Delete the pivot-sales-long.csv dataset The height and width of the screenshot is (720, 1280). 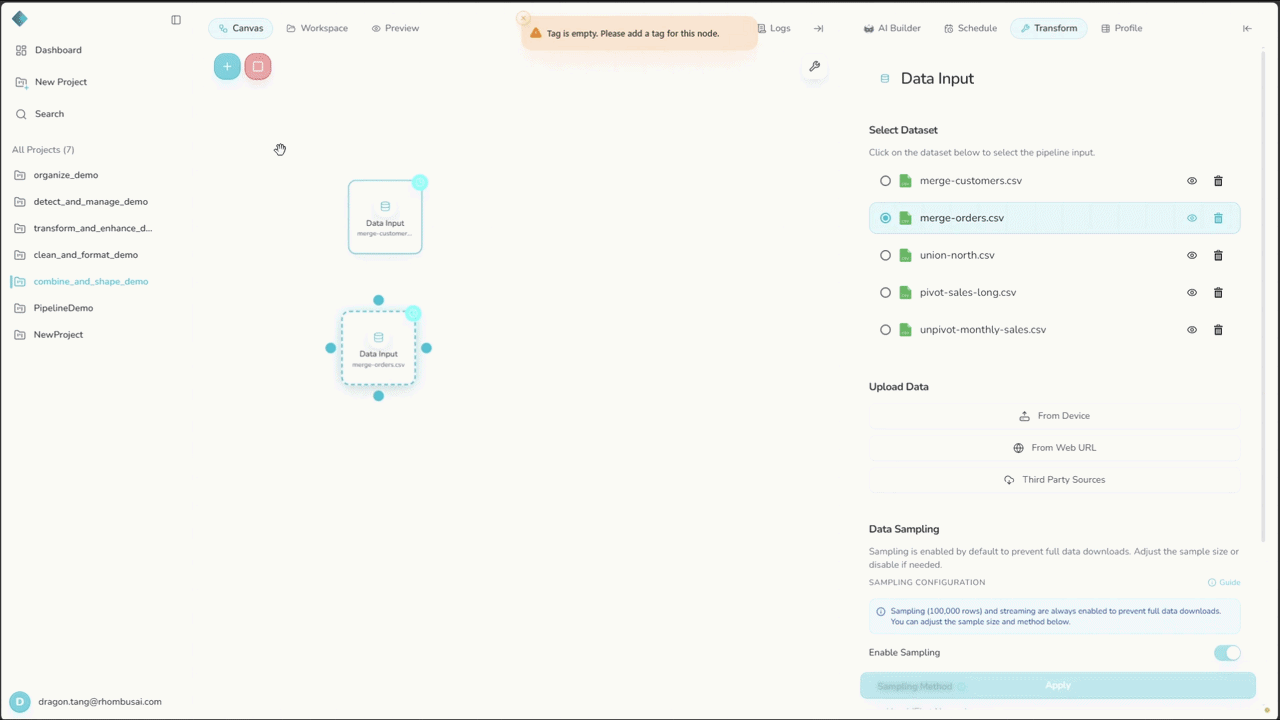tap(1218, 293)
